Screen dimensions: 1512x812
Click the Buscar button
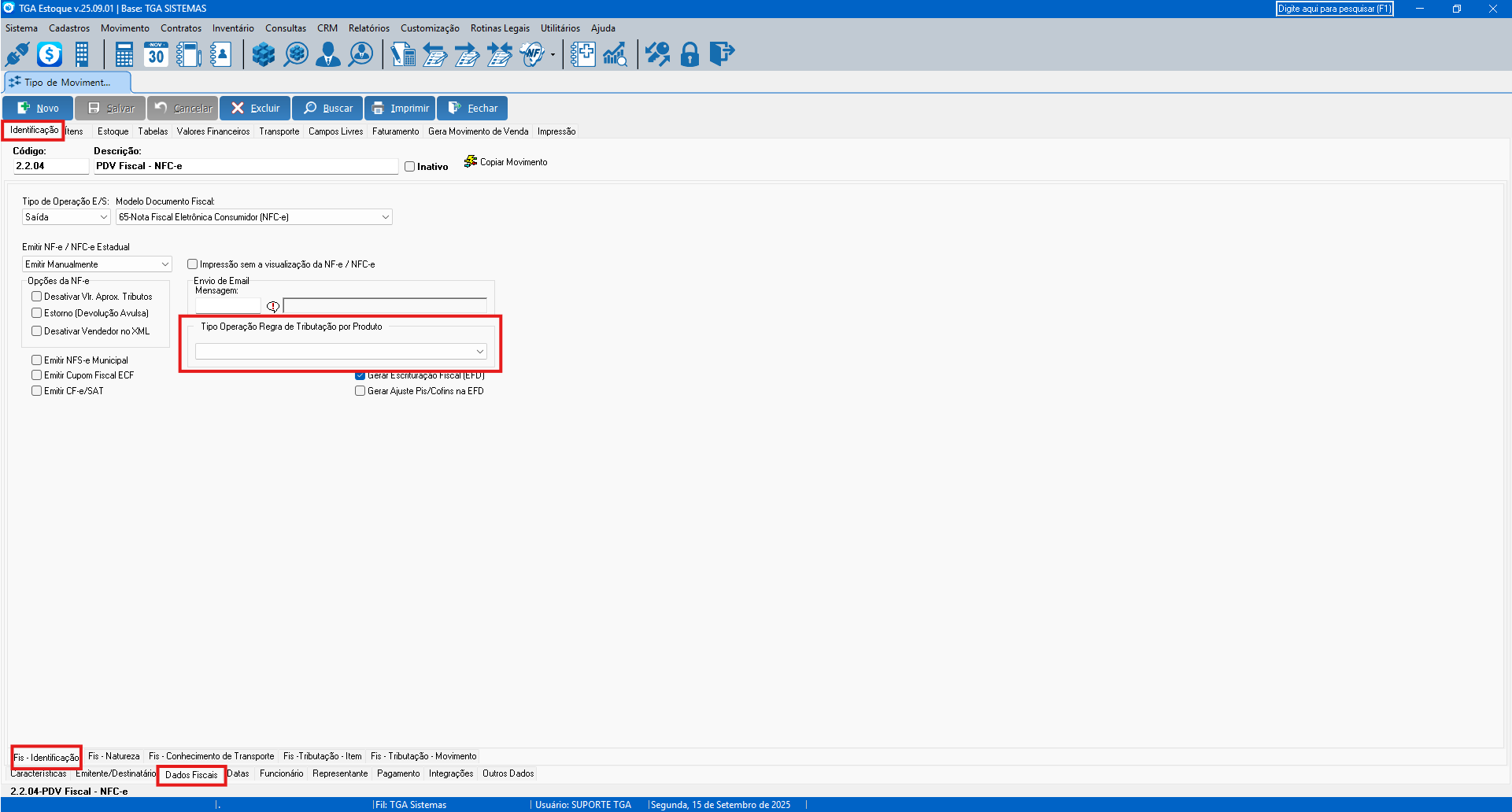click(328, 109)
